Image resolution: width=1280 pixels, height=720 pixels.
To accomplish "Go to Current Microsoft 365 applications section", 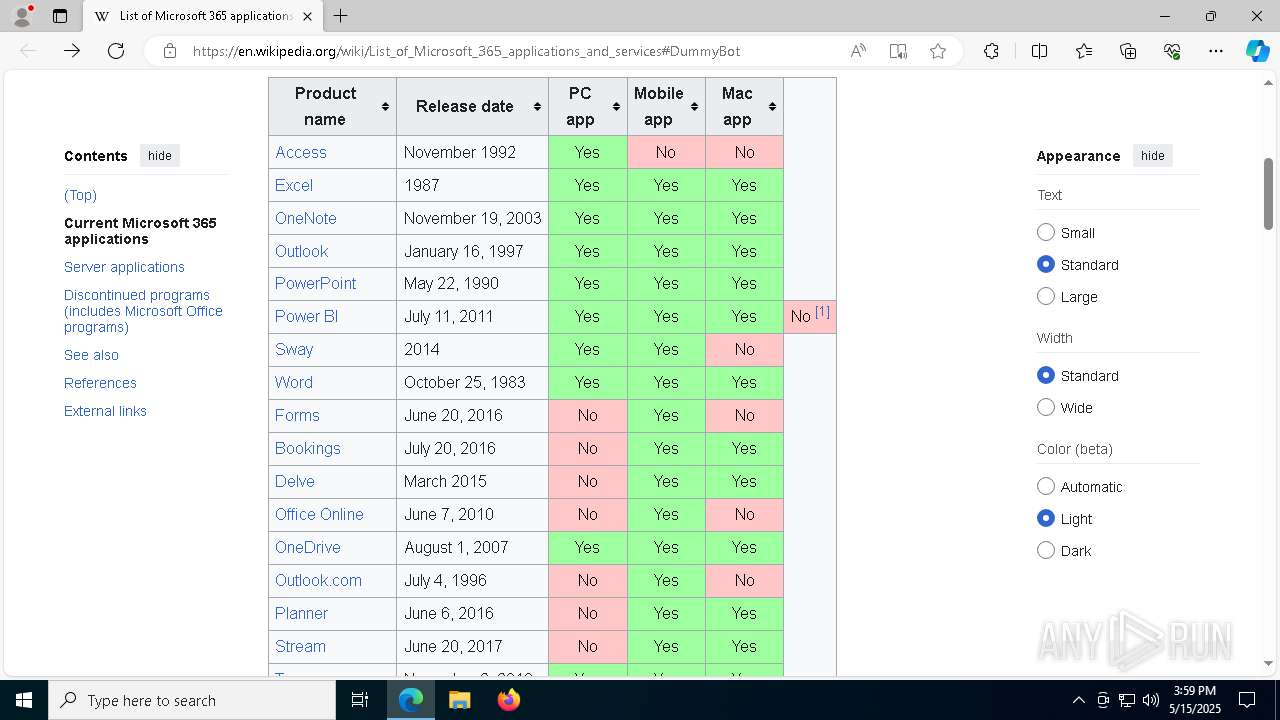I will pyautogui.click(x=140, y=231).
